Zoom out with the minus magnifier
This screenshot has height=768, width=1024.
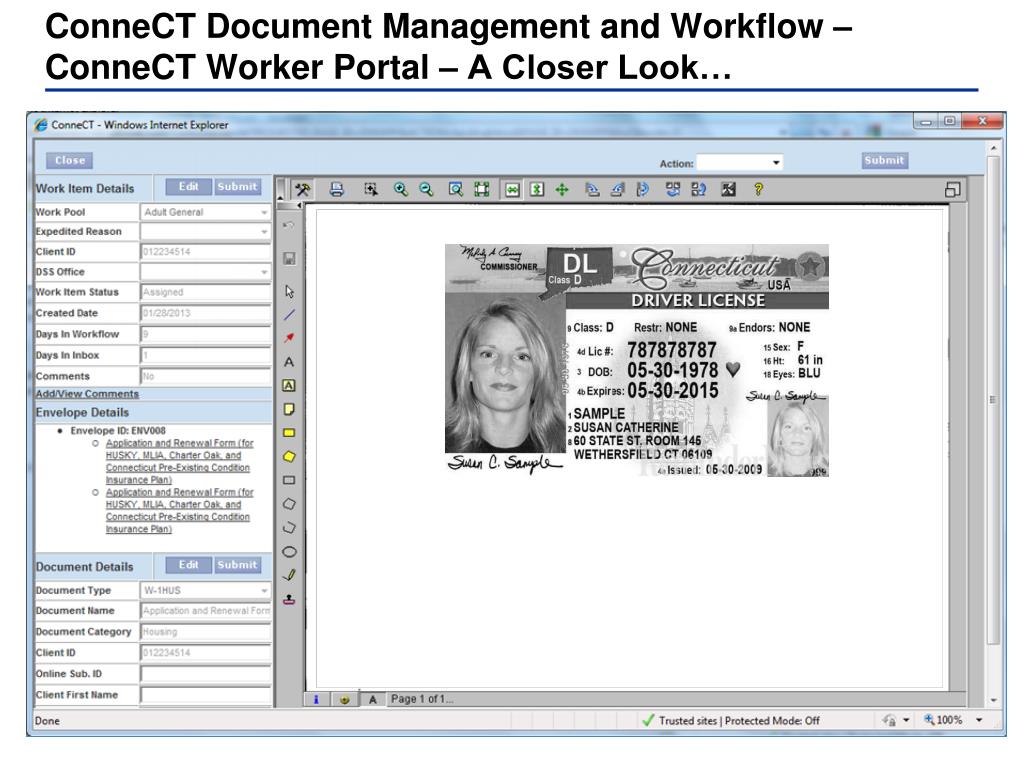pyautogui.click(x=426, y=189)
